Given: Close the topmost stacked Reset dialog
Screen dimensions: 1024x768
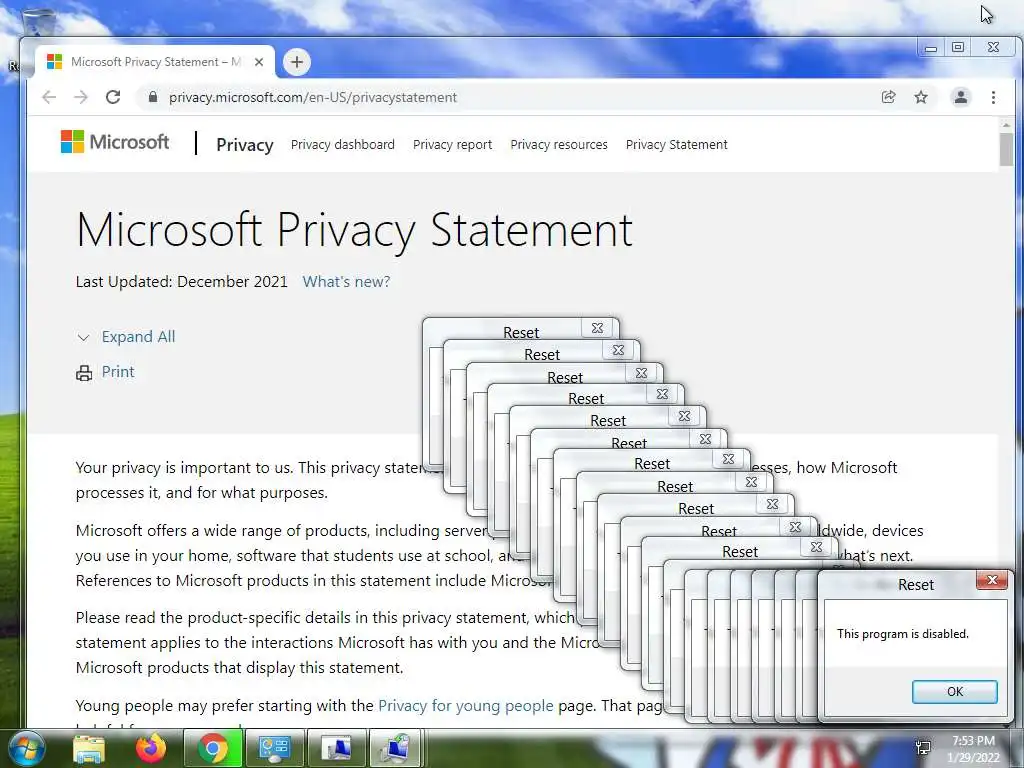Looking at the screenshot, I should (x=597, y=328).
